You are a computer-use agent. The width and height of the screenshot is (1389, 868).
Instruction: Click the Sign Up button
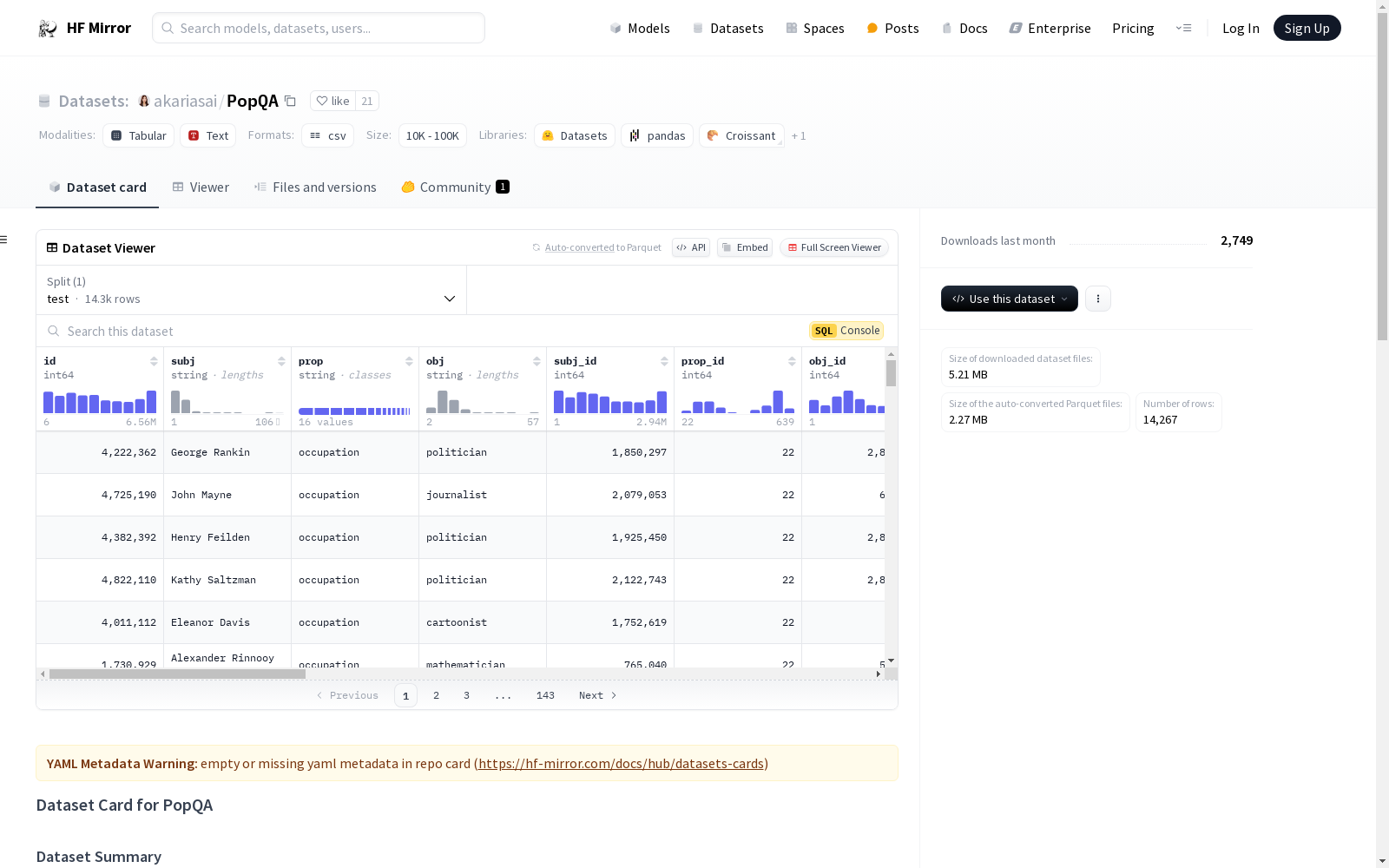pyautogui.click(x=1307, y=28)
